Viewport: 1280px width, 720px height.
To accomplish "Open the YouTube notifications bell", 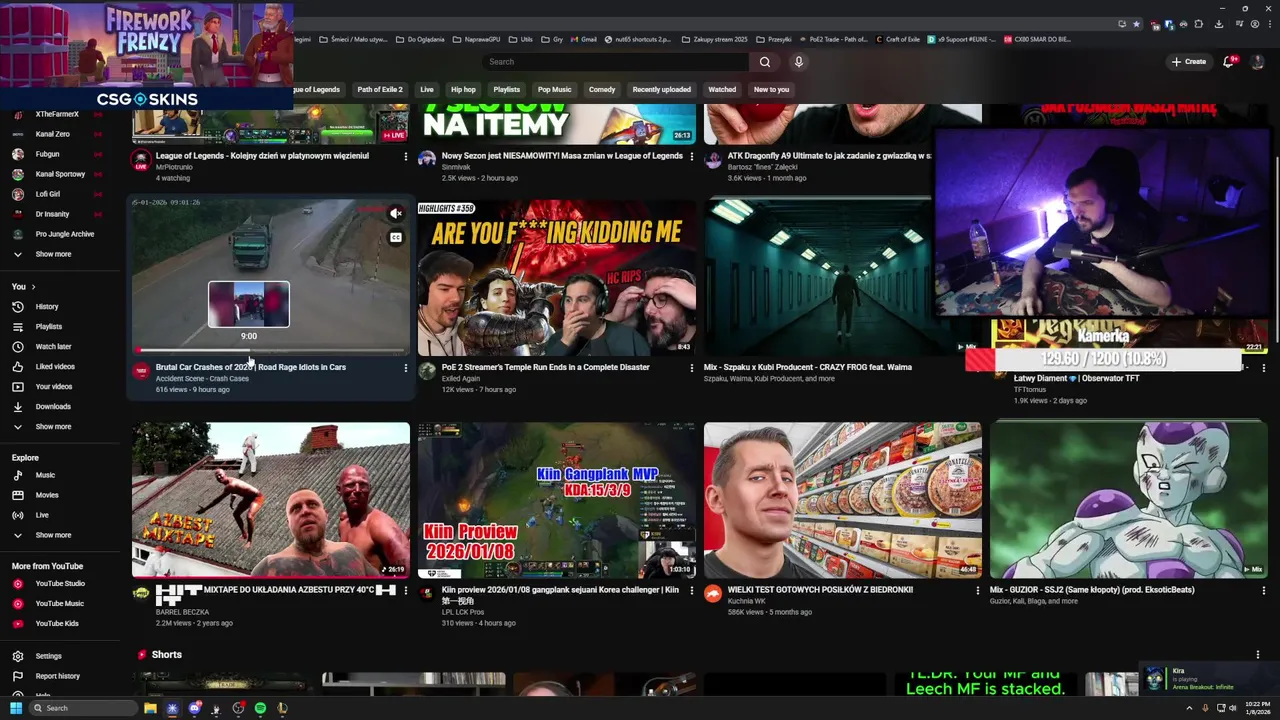I will point(1229,62).
